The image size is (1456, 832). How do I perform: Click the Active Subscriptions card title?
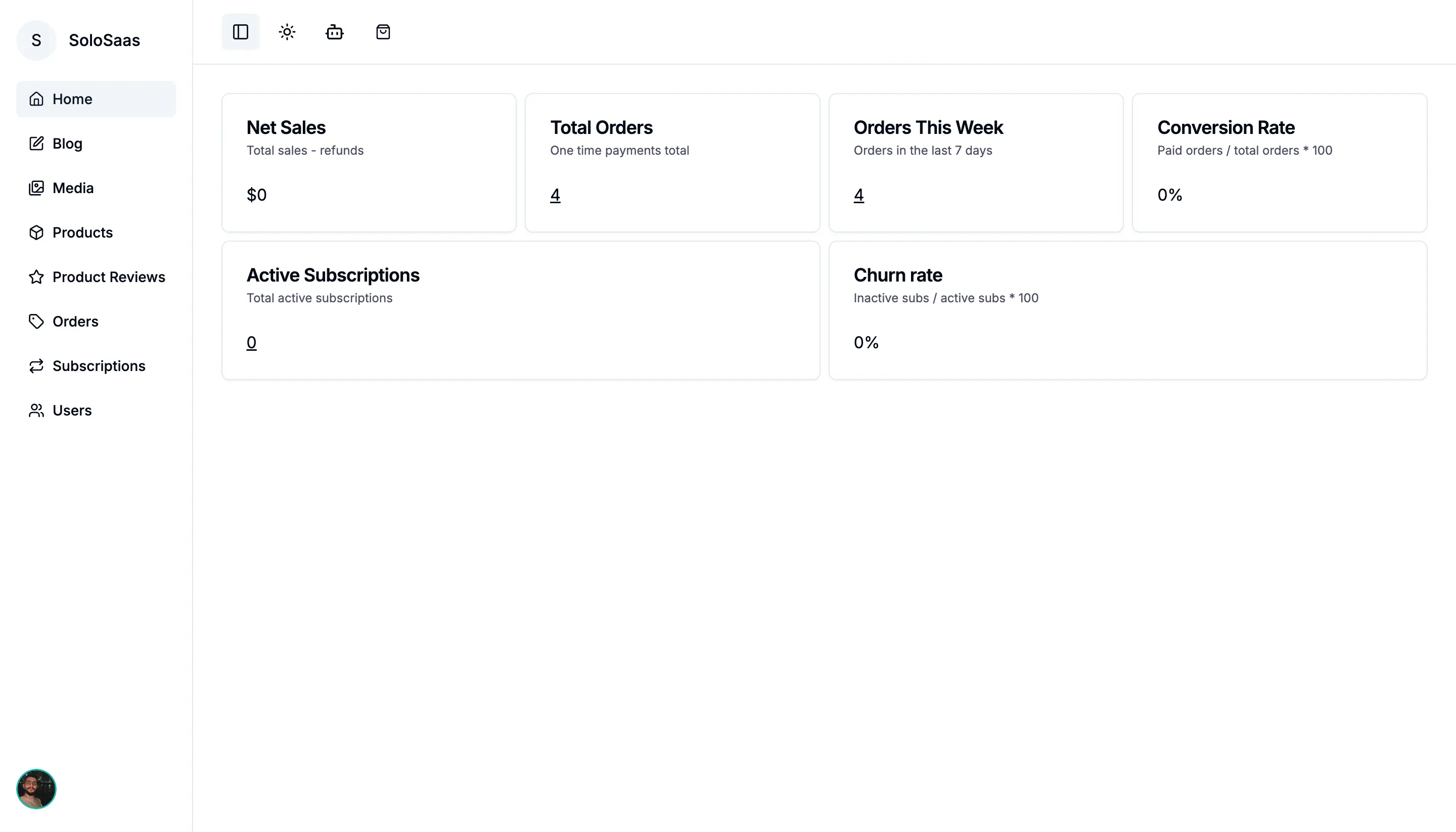pos(333,275)
